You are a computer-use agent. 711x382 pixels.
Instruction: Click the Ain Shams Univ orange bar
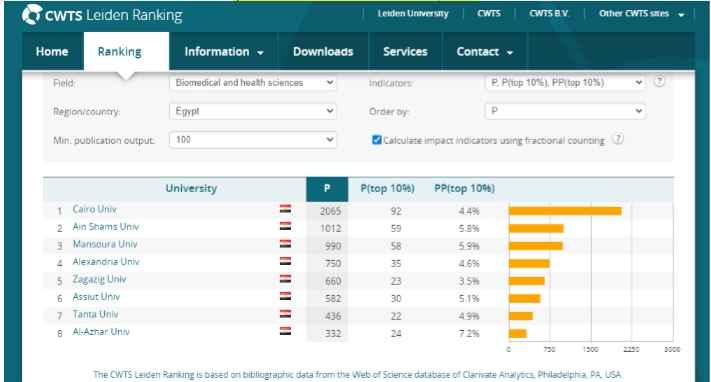click(x=536, y=228)
